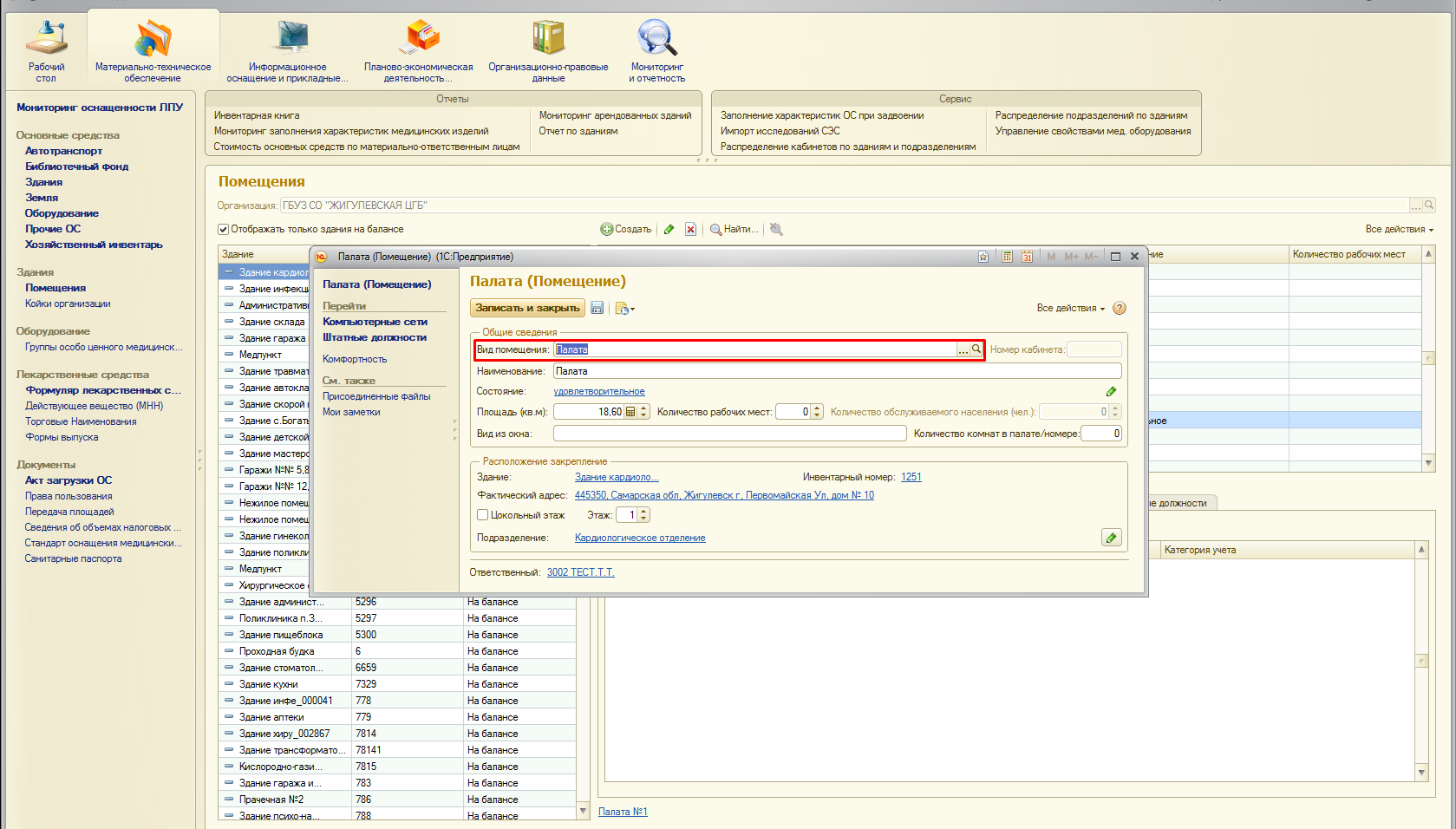Open Все действия dropdown inside the dialog
The width and height of the screenshot is (1456, 829).
(1070, 308)
